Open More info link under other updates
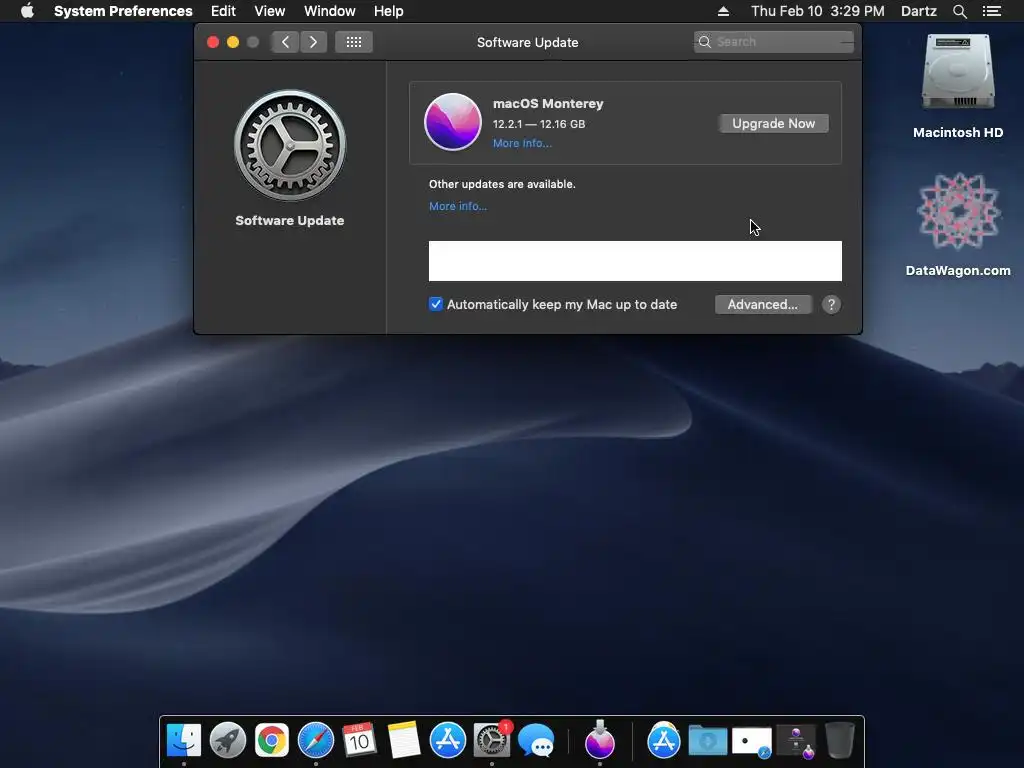Image resolution: width=1024 pixels, height=768 pixels. (458, 206)
